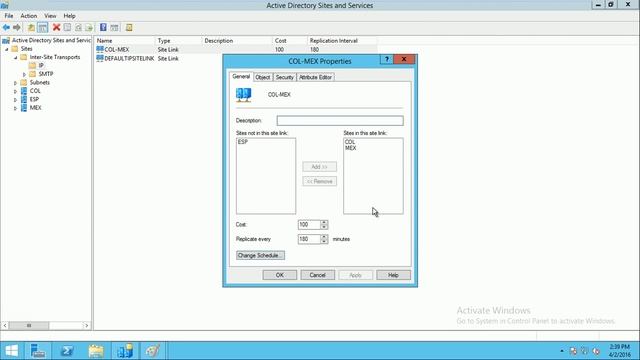The image size is (640, 360).
Task: Switch to the Attribute Editor tab
Action: [316, 77]
